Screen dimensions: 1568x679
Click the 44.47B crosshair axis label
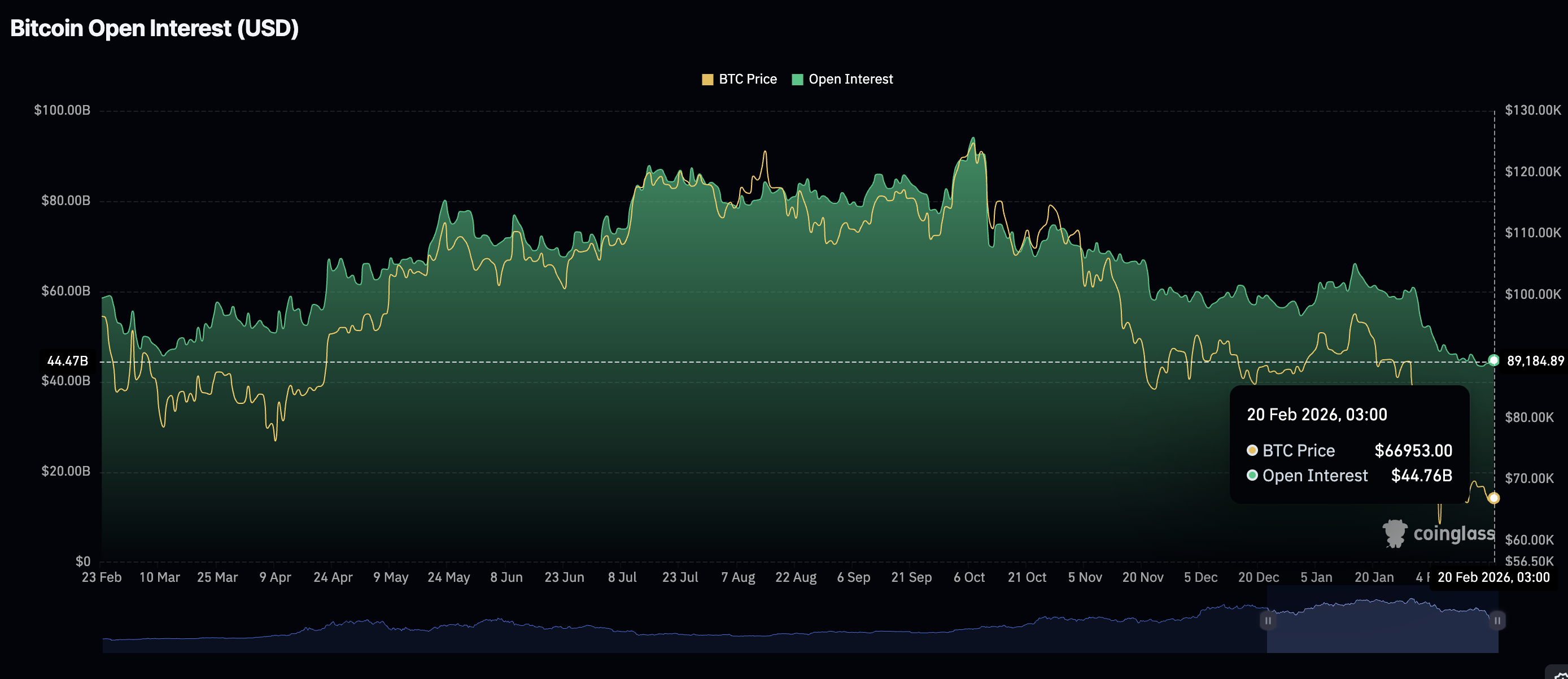(x=68, y=361)
